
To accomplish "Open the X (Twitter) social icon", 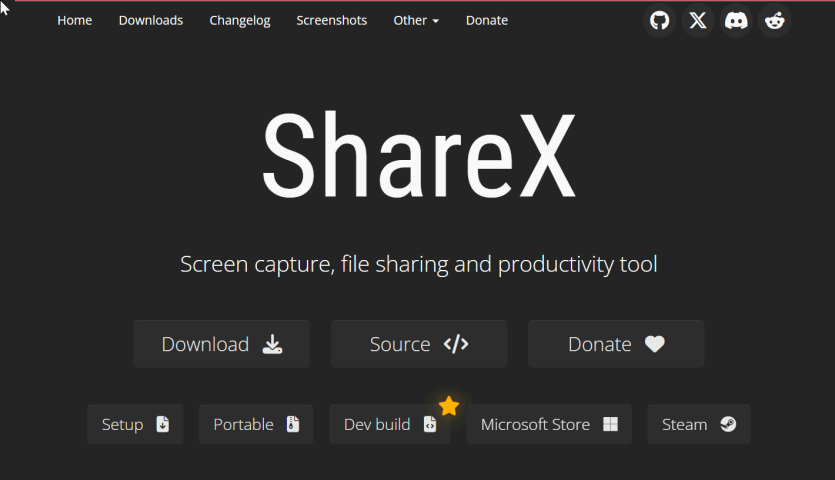I will point(698,21).
